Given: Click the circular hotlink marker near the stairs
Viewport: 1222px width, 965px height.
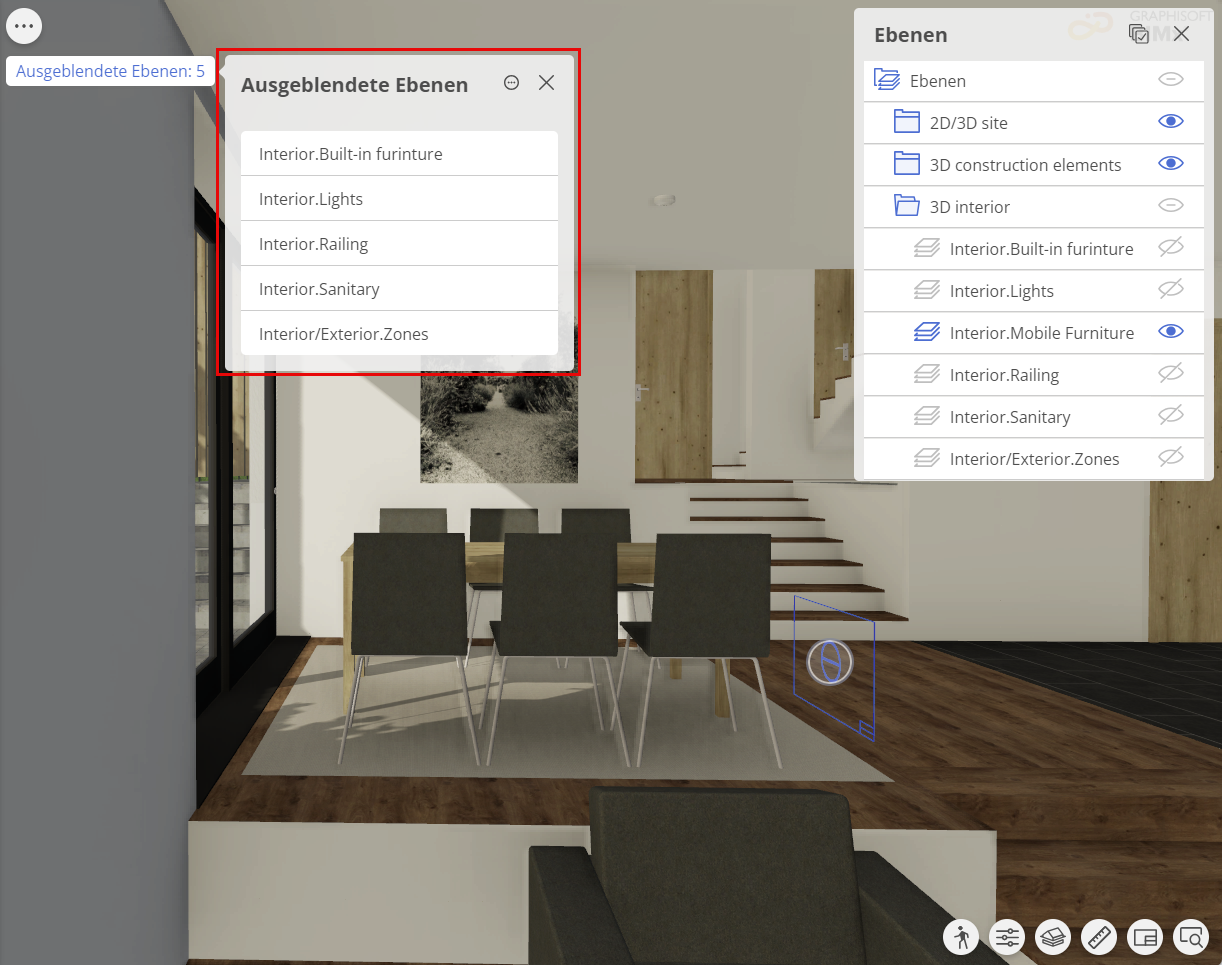Looking at the screenshot, I should click(829, 662).
